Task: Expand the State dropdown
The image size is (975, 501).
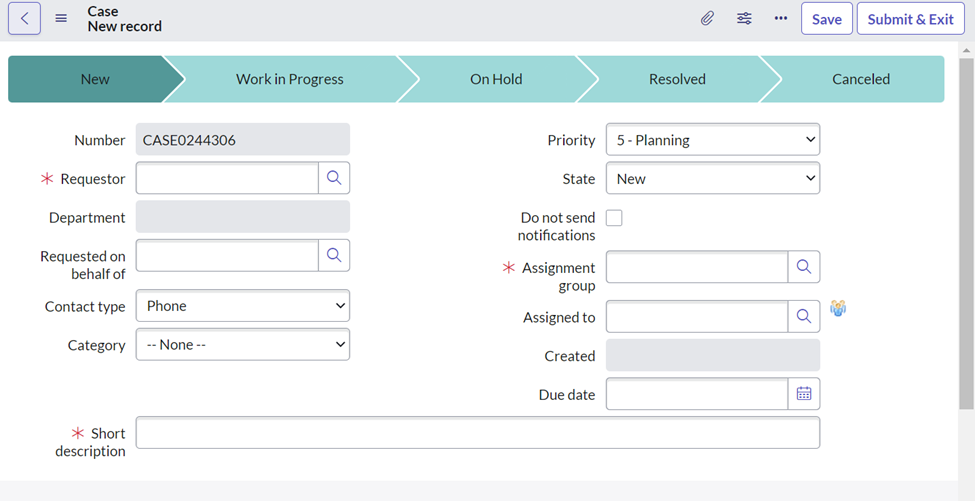Action: (x=713, y=178)
